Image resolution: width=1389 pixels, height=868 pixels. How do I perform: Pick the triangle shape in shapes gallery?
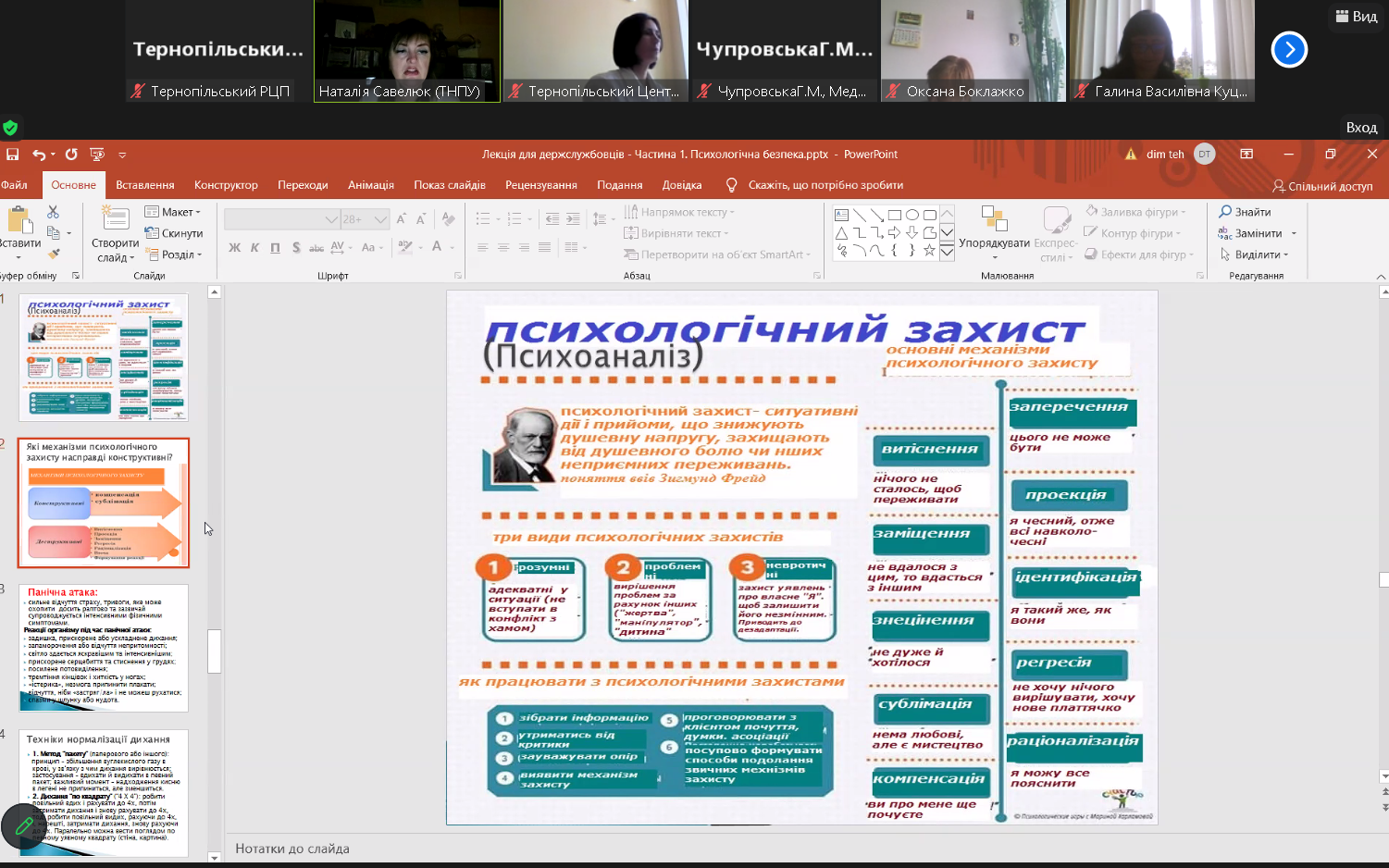pos(841,232)
